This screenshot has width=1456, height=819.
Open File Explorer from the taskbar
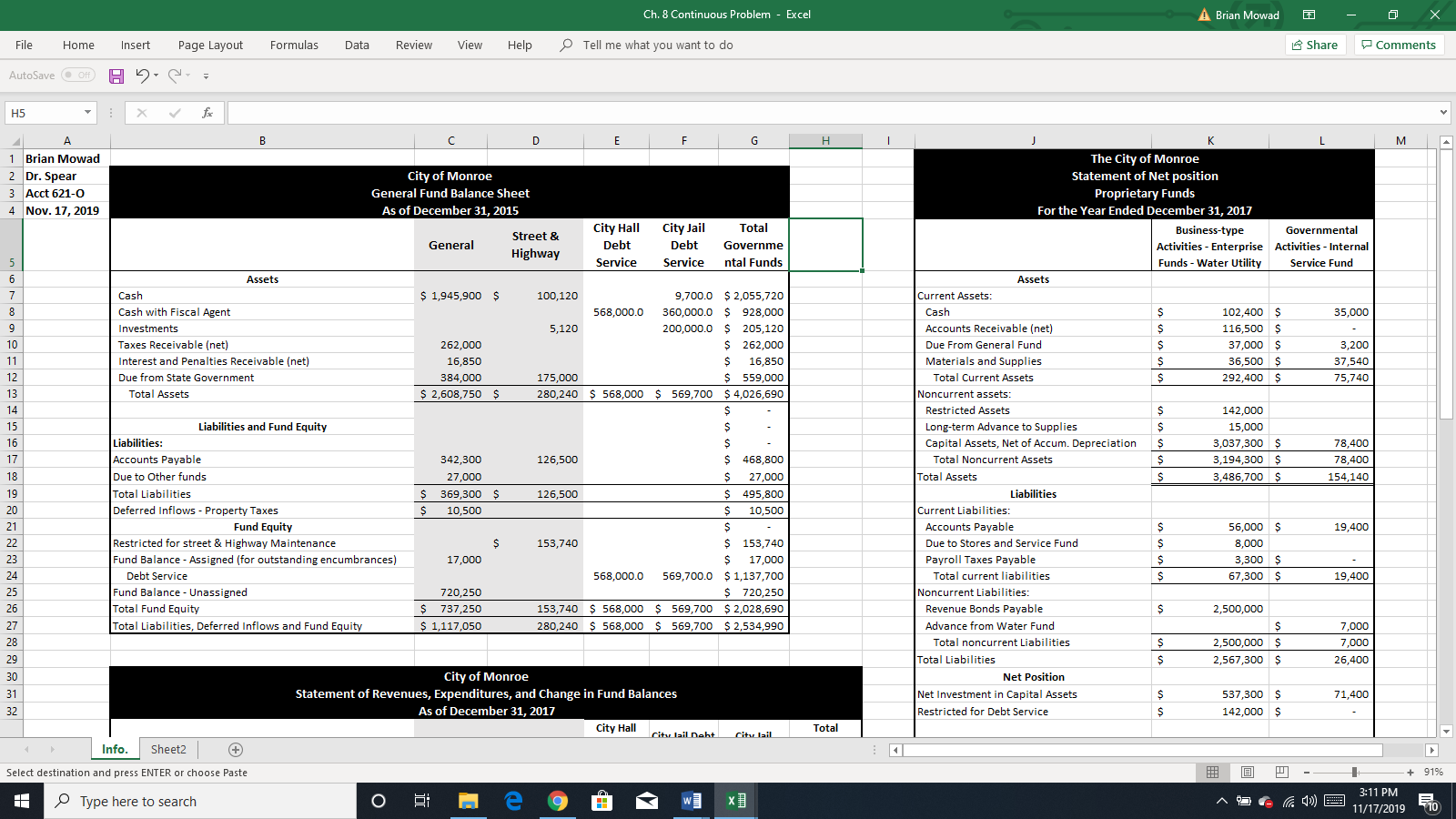click(x=468, y=801)
